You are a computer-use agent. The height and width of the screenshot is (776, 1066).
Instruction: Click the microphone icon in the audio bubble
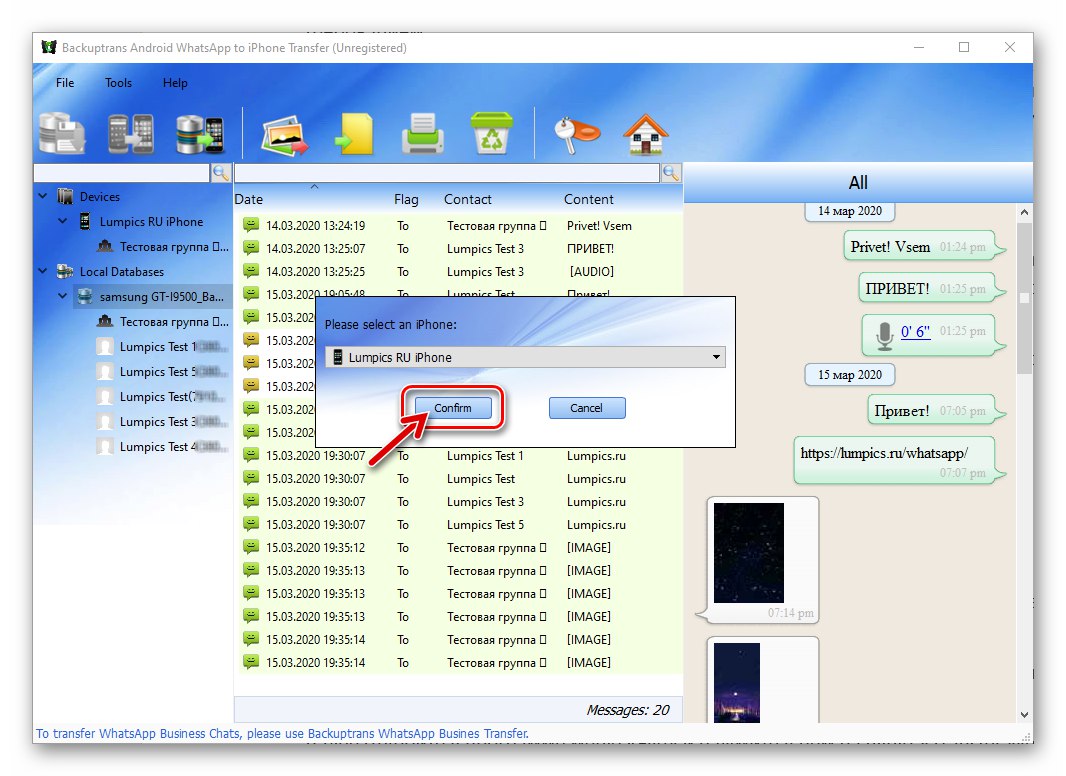884,335
